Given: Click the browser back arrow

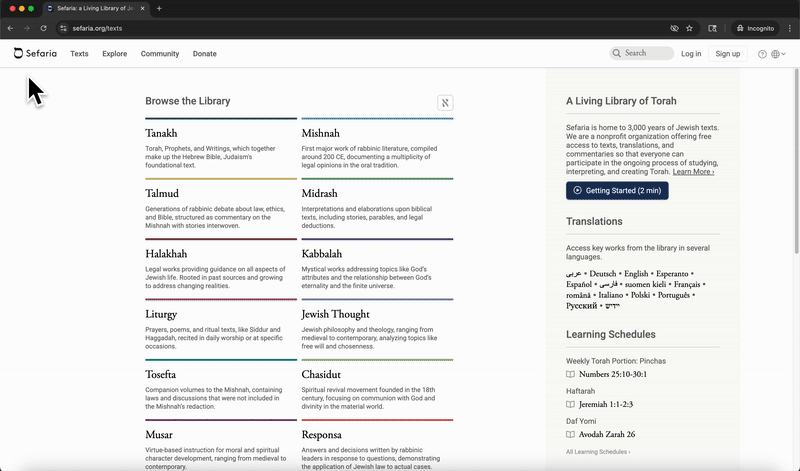Looking at the screenshot, I should point(10,29).
